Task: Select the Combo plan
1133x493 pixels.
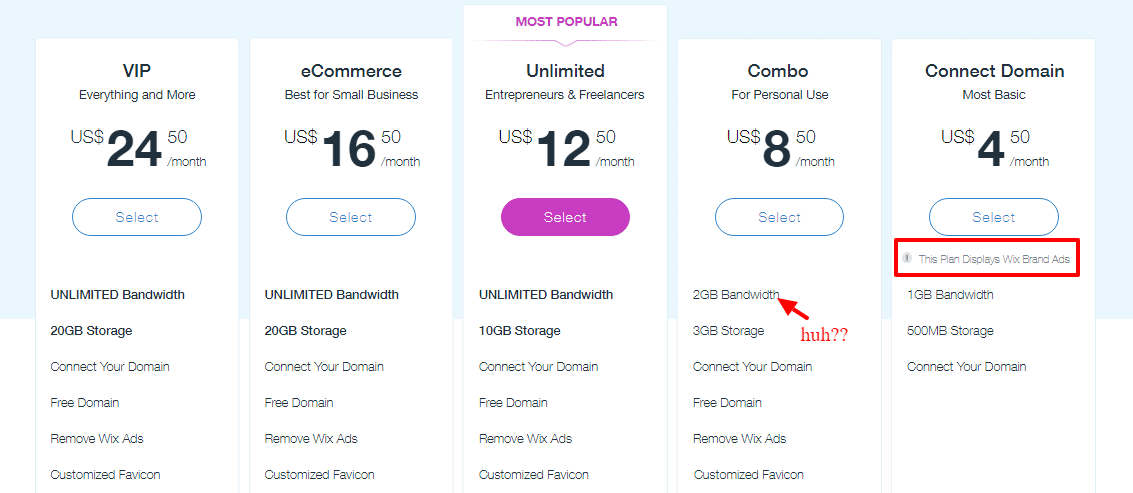Action: pos(780,217)
